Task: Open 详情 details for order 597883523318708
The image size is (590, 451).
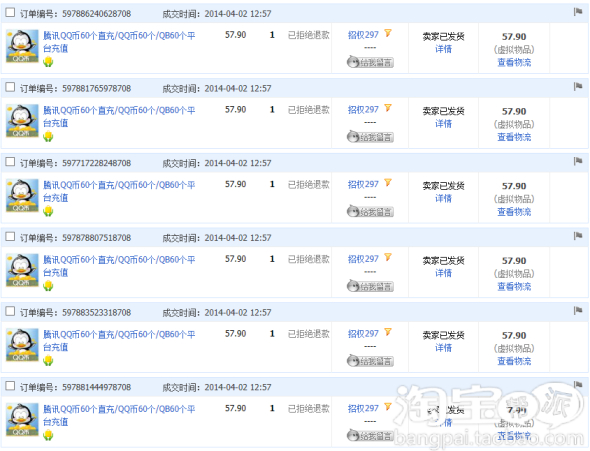Action: pos(444,348)
